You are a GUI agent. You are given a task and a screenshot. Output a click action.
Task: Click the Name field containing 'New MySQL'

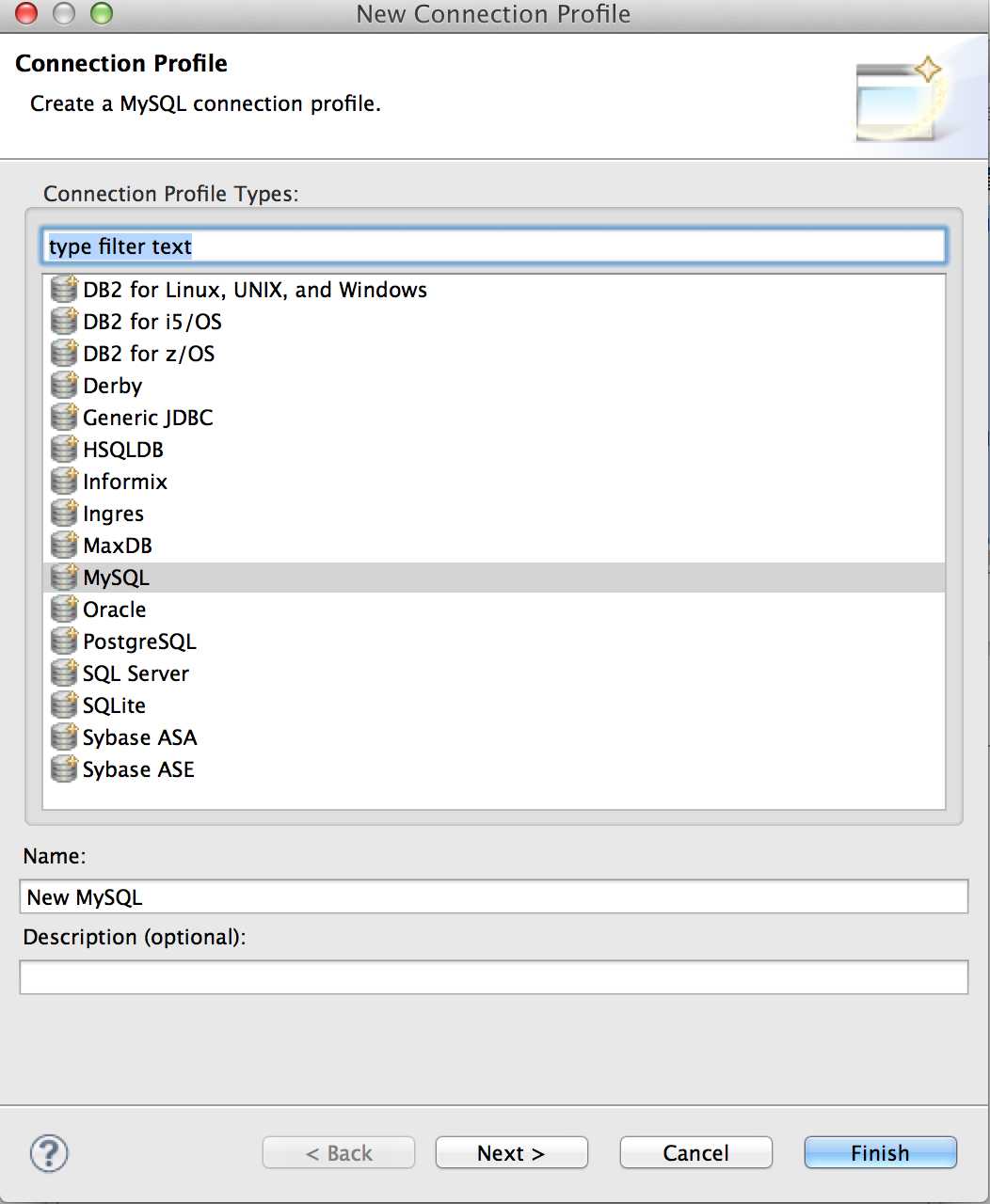494,896
